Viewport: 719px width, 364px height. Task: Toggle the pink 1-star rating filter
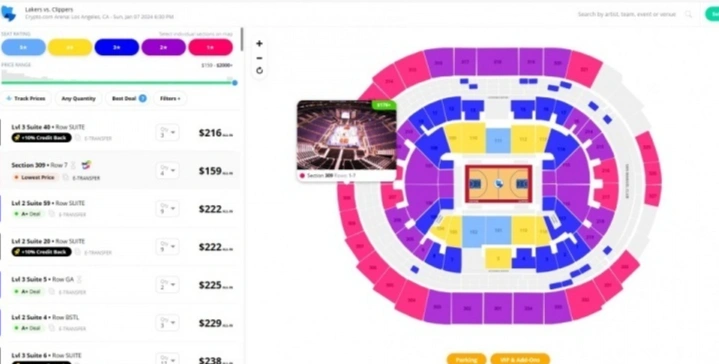tap(210, 47)
